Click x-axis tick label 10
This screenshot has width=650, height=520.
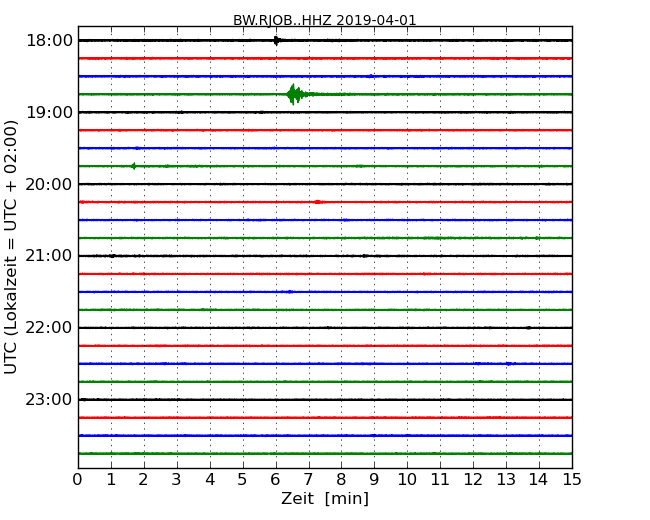coord(407,479)
